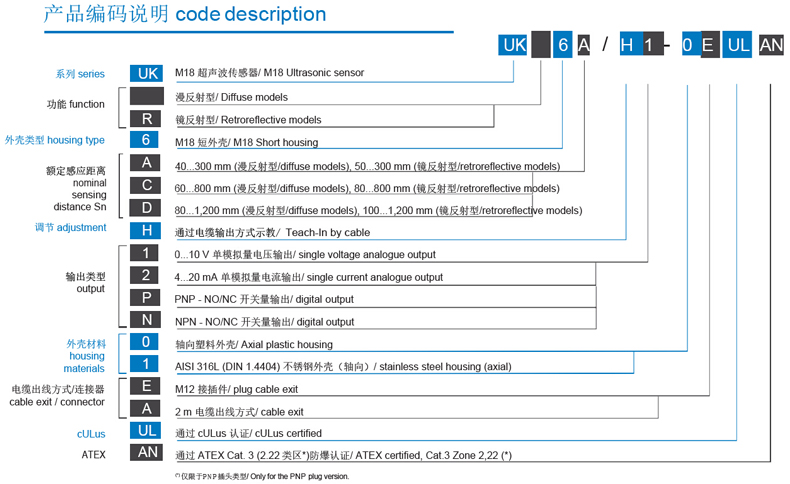This screenshot has width=790, height=484.
Task: Select the R retroreflective models code box
Action: tap(146, 119)
